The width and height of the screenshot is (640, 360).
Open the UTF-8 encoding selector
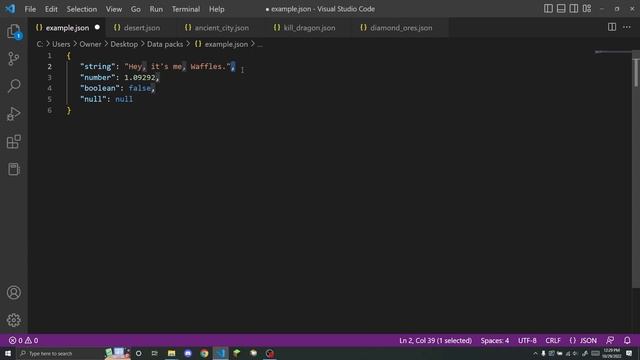(527, 340)
